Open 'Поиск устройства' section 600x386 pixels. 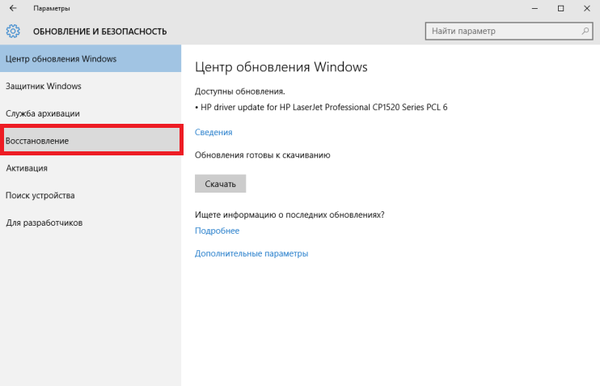coord(90,195)
